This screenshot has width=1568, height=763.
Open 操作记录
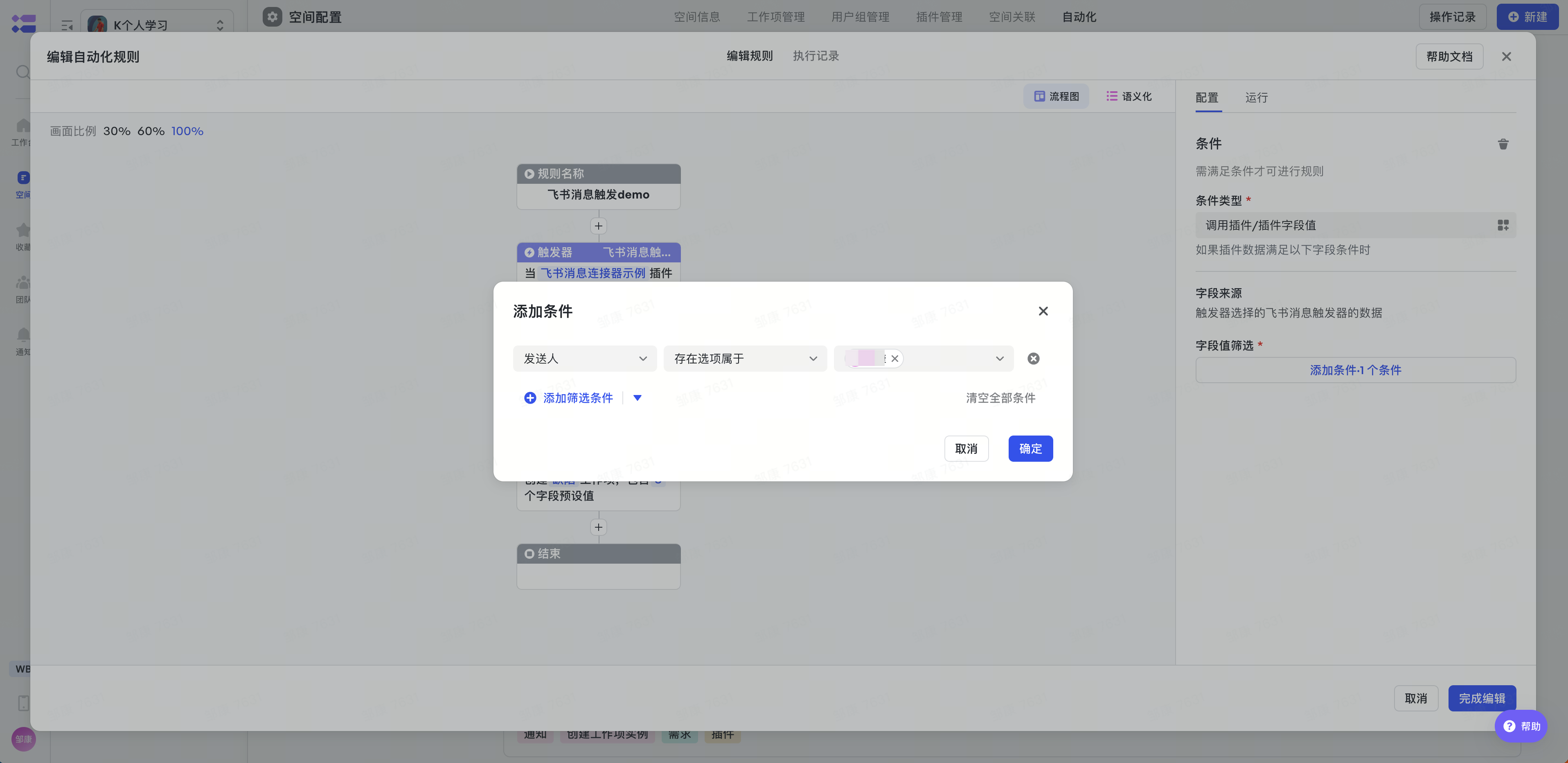(x=1452, y=17)
